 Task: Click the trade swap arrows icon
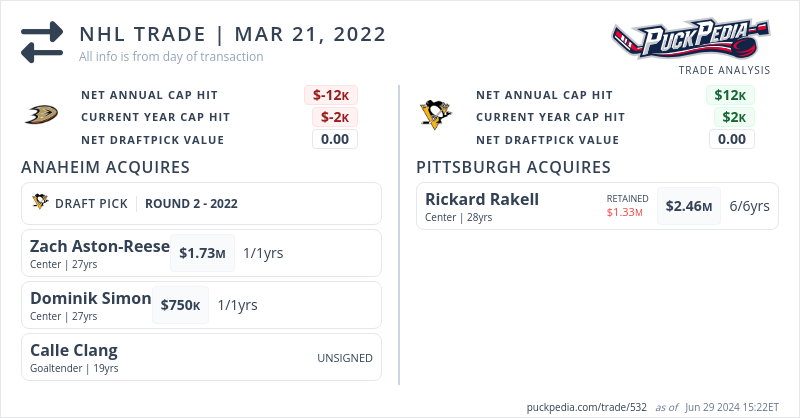[x=42, y=43]
